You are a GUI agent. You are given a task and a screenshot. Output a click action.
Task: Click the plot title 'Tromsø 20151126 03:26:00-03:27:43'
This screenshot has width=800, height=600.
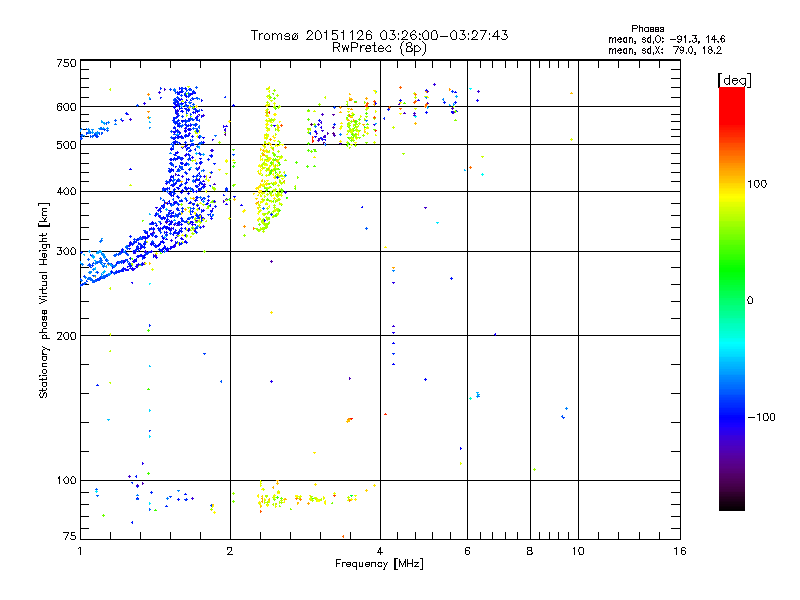click(x=379, y=35)
